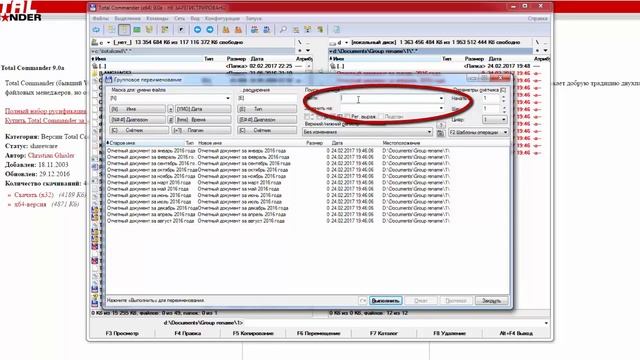
Task: Click the refresh icon in Total Commander toolbar
Action: point(96,30)
